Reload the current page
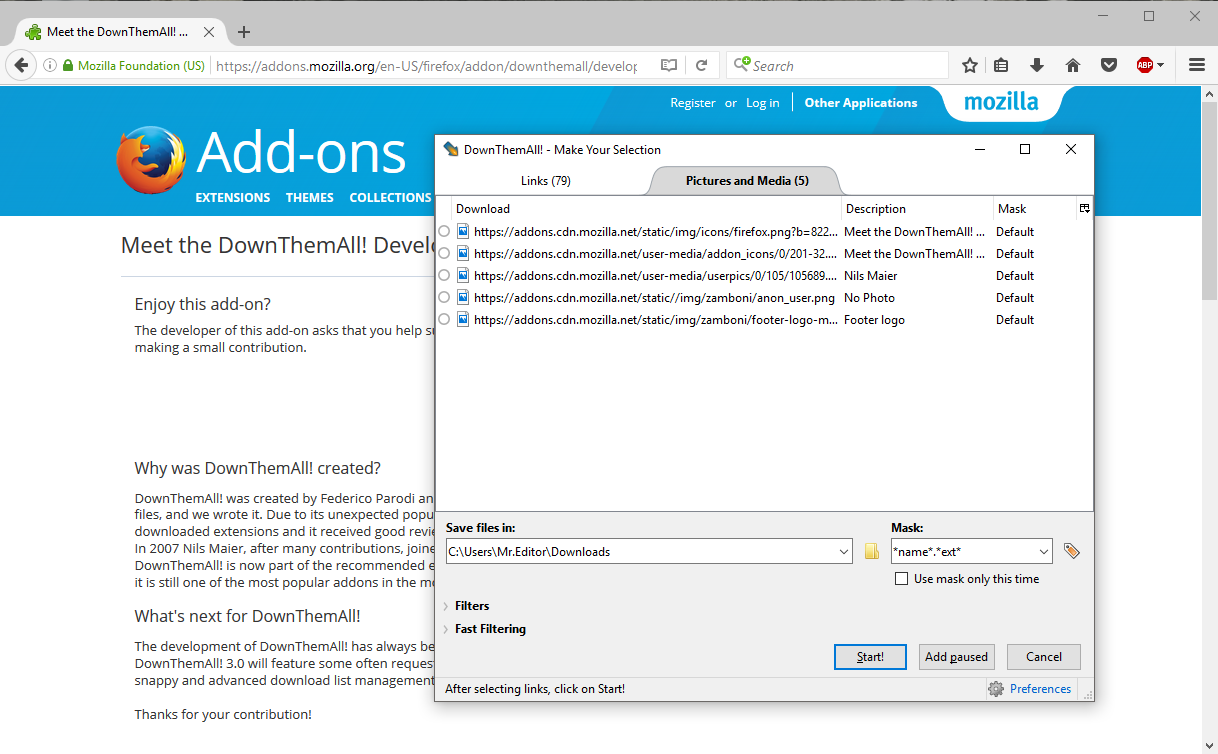Screen dimensions: 1218x754 click(x=702, y=66)
